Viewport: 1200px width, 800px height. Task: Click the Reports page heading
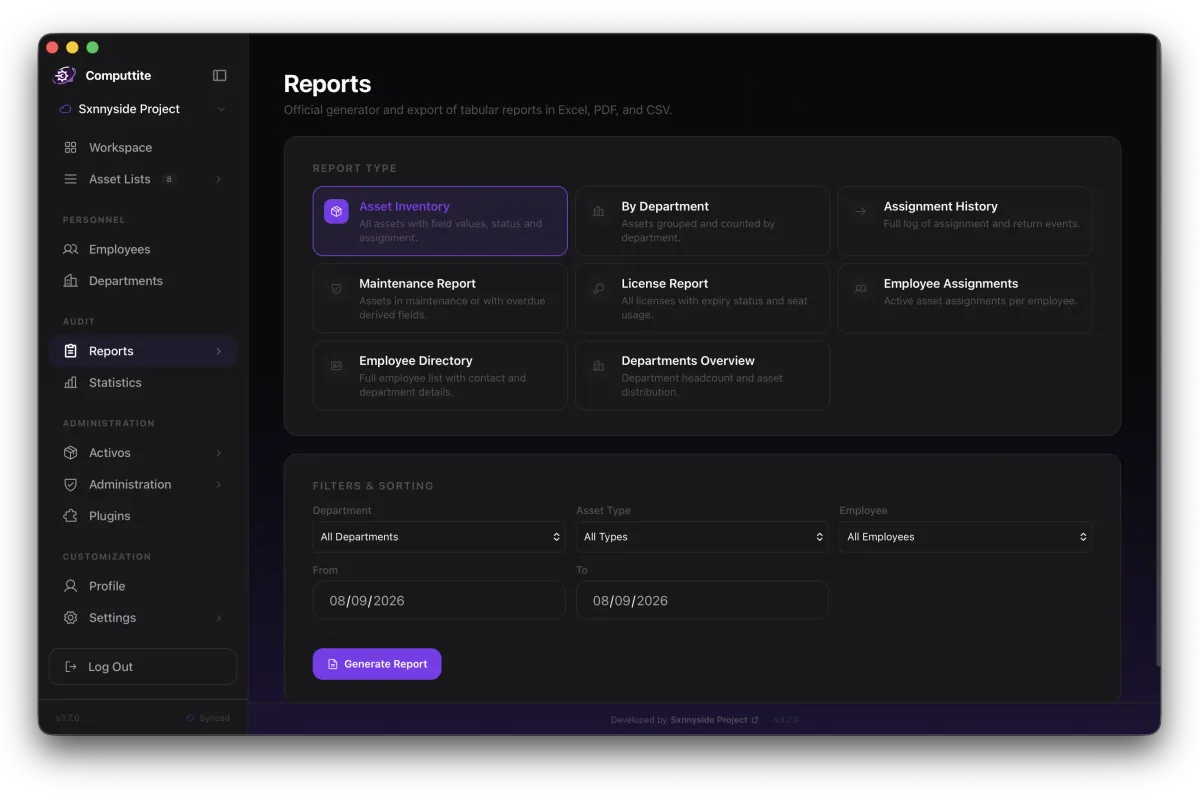point(327,84)
